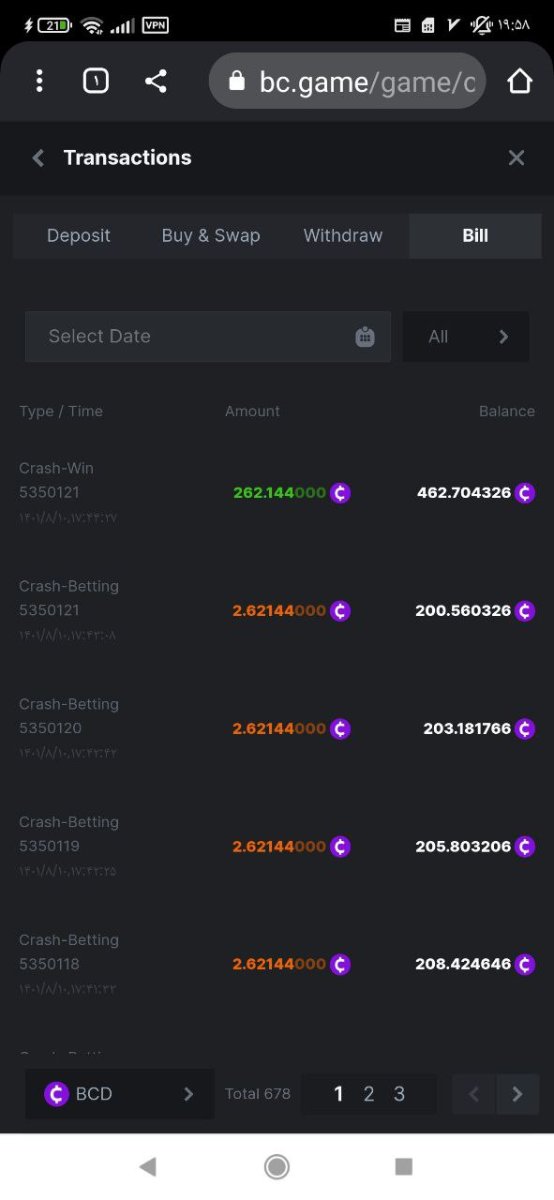Go to page 3 of transactions
Viewport: 554px width, 1200px height.
click(x=399, y=1094)
